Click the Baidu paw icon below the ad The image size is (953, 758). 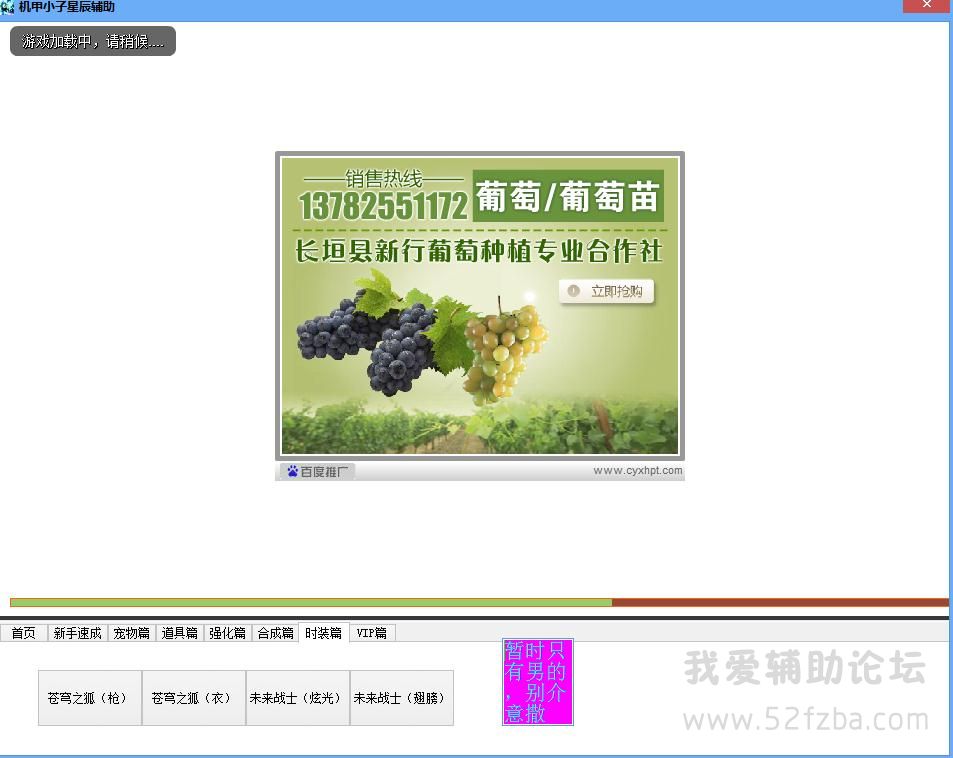tap(292, 471)
